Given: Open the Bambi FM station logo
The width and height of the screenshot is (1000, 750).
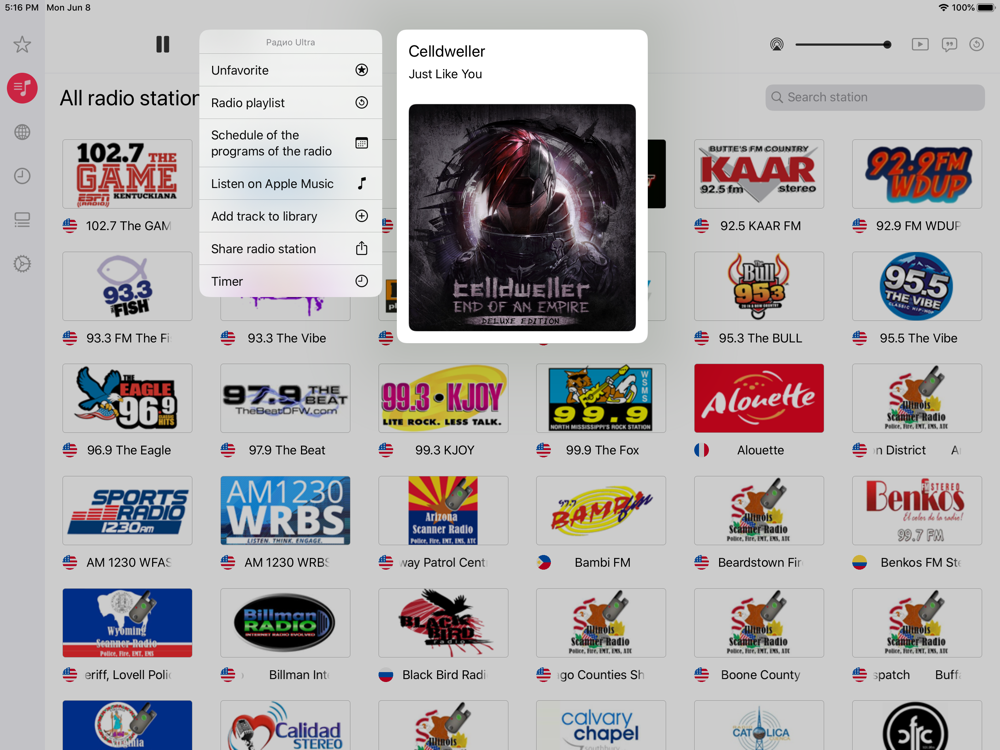Looking at the screenshot, I should tap(601, 511).
